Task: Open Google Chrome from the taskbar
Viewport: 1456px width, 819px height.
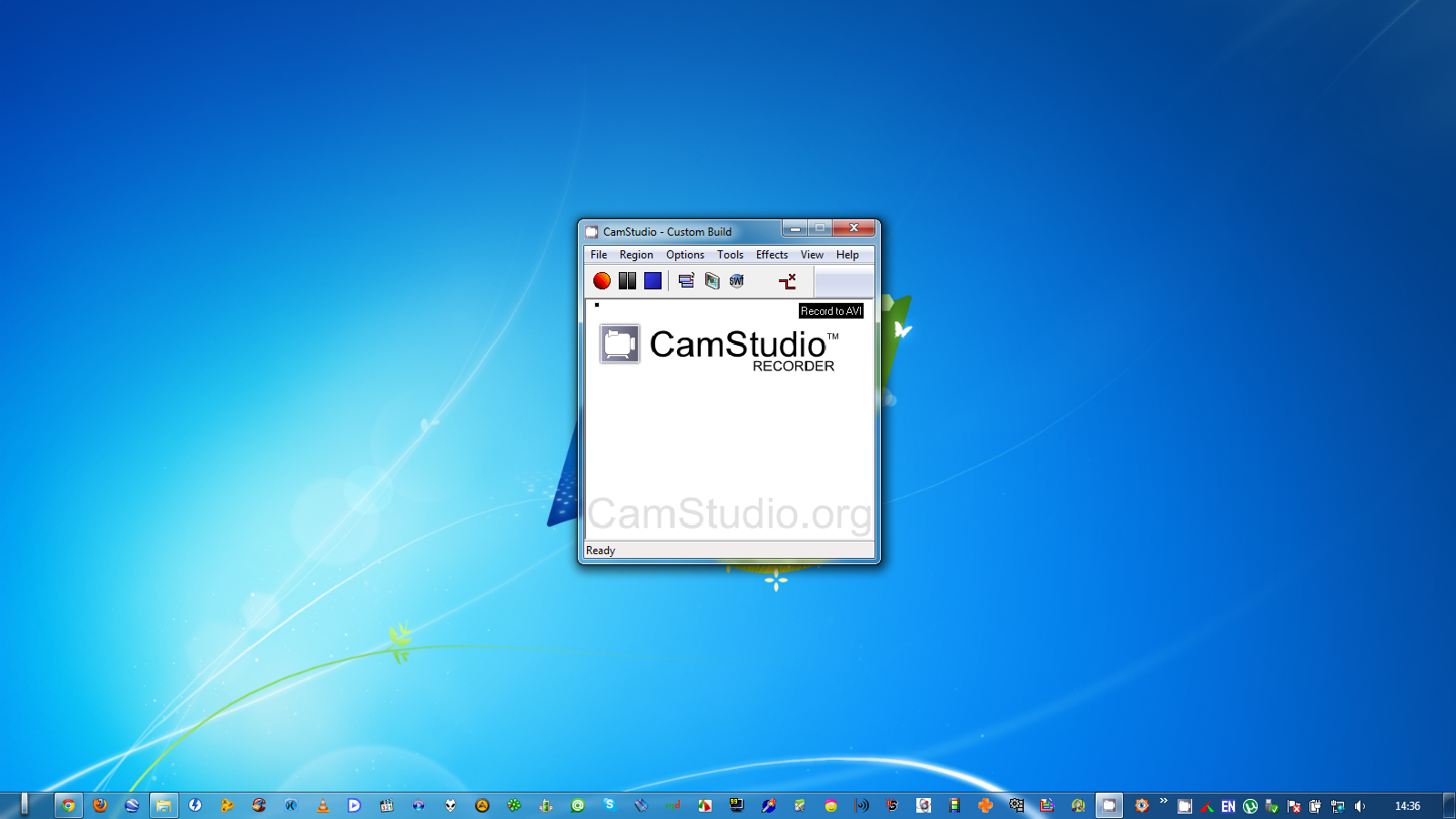Action: pos(68,805)
